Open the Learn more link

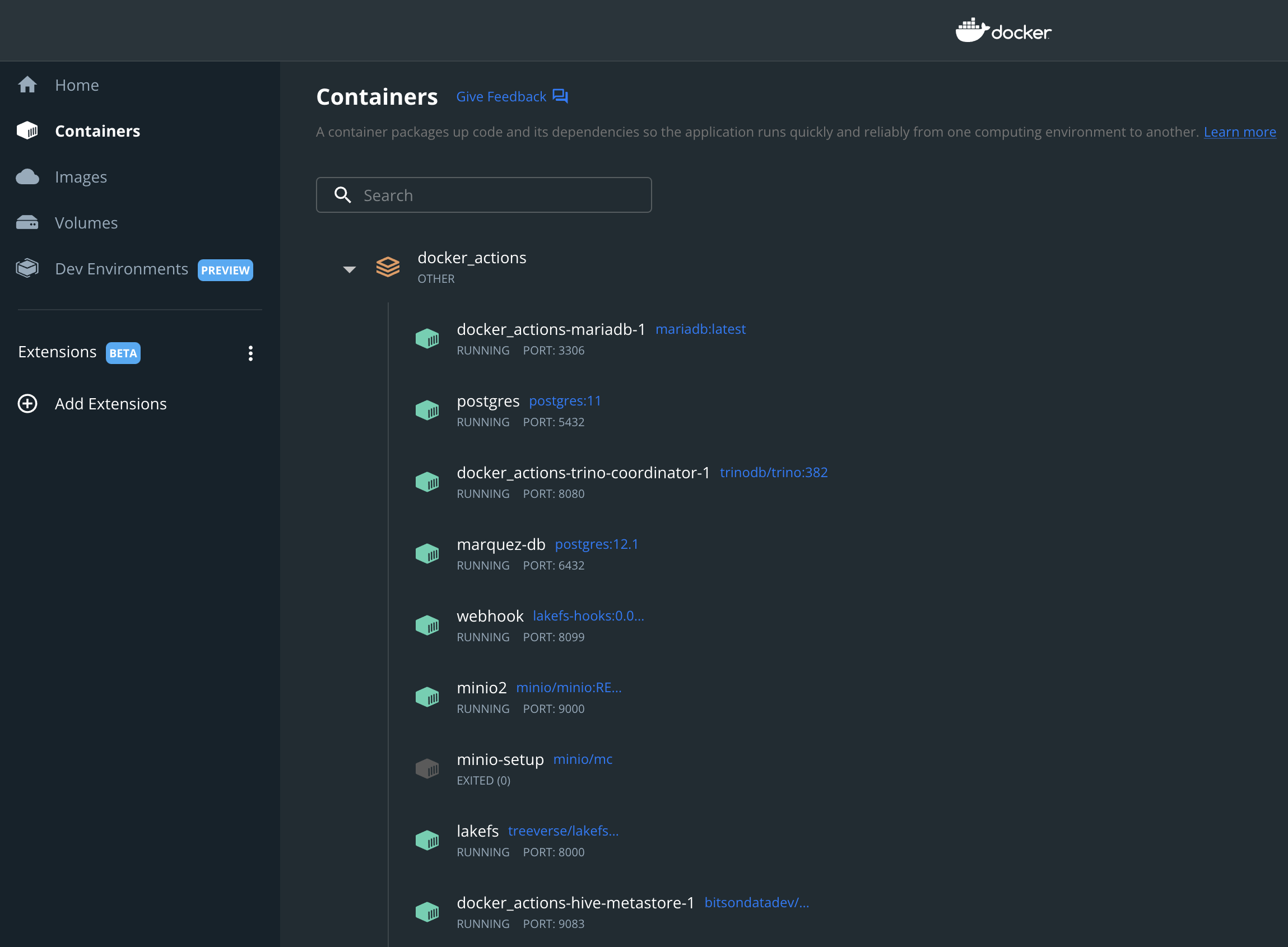pyautogui.click(x=1239, y=132)
